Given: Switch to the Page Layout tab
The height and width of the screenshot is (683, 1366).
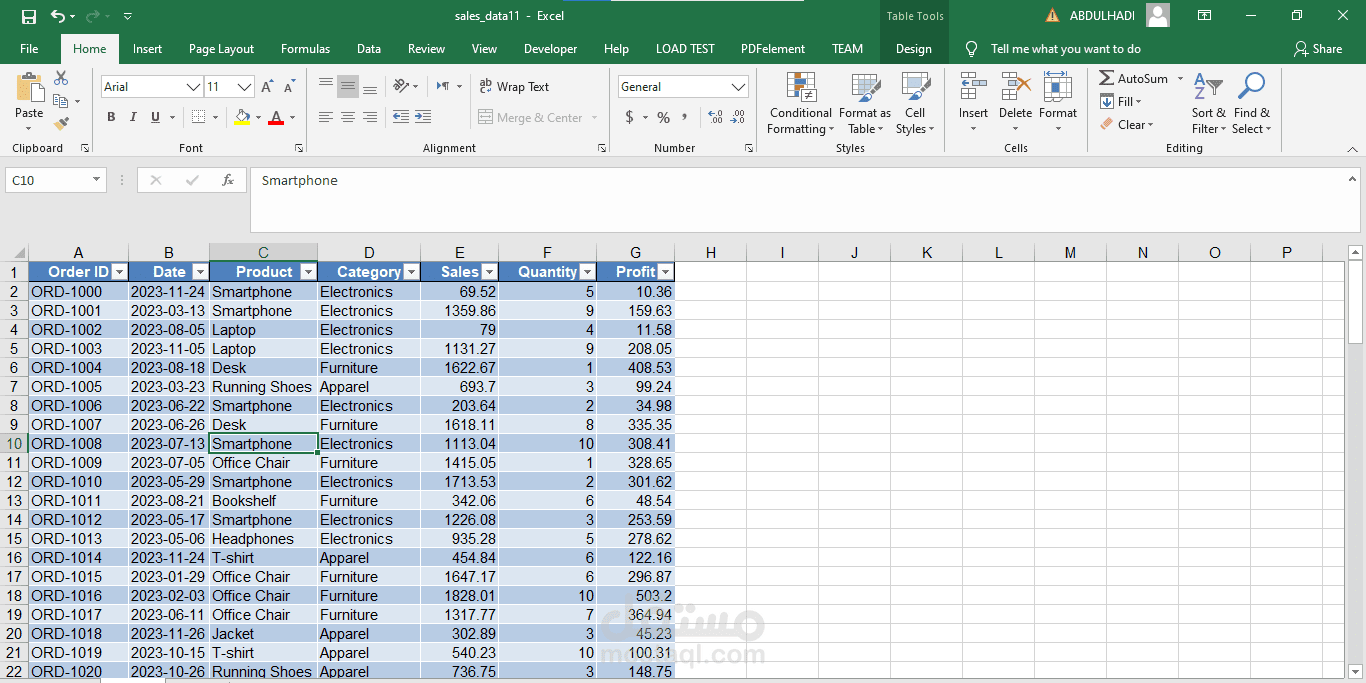Looking at the screenshot, I should [221, 49].
